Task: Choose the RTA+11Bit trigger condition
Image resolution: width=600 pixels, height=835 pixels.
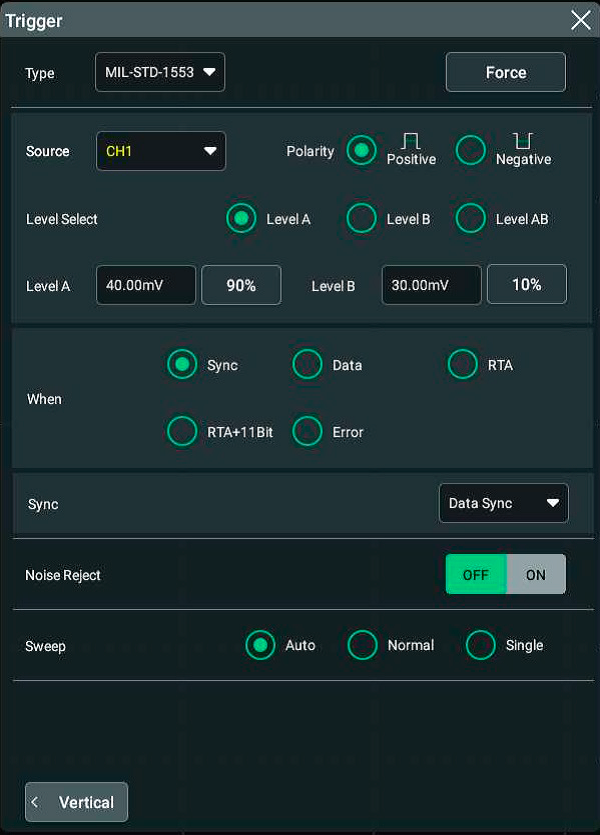Action: point(182,432)
